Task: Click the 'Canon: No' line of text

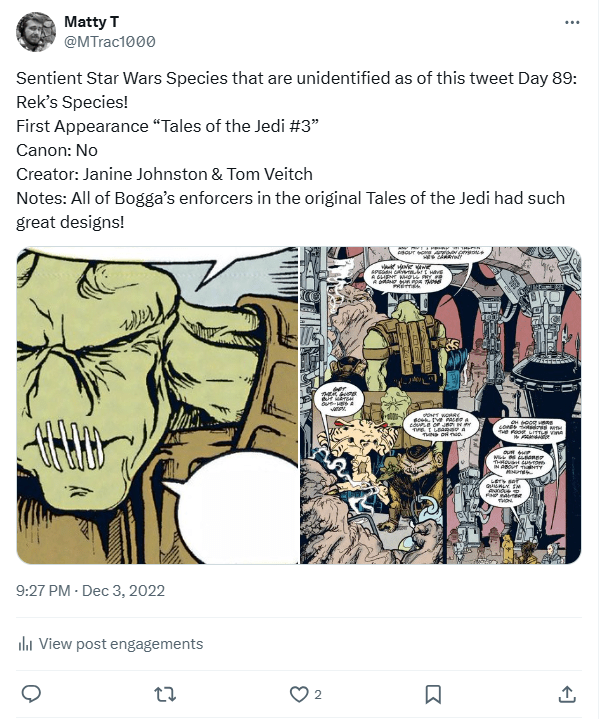Action: (x=57, y=150)
